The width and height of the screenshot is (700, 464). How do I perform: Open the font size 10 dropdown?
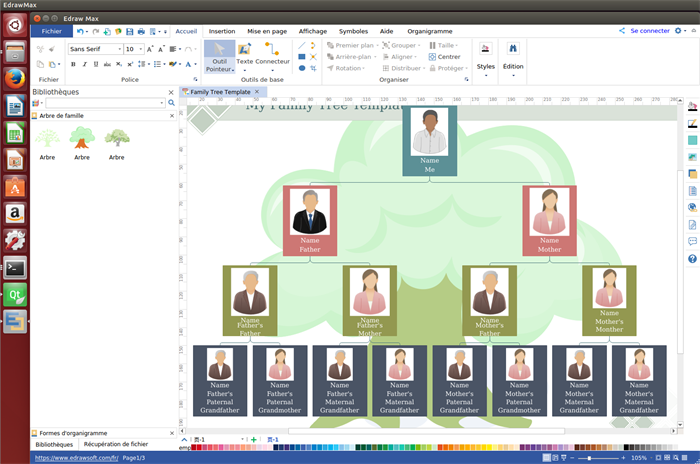[141, 49]
